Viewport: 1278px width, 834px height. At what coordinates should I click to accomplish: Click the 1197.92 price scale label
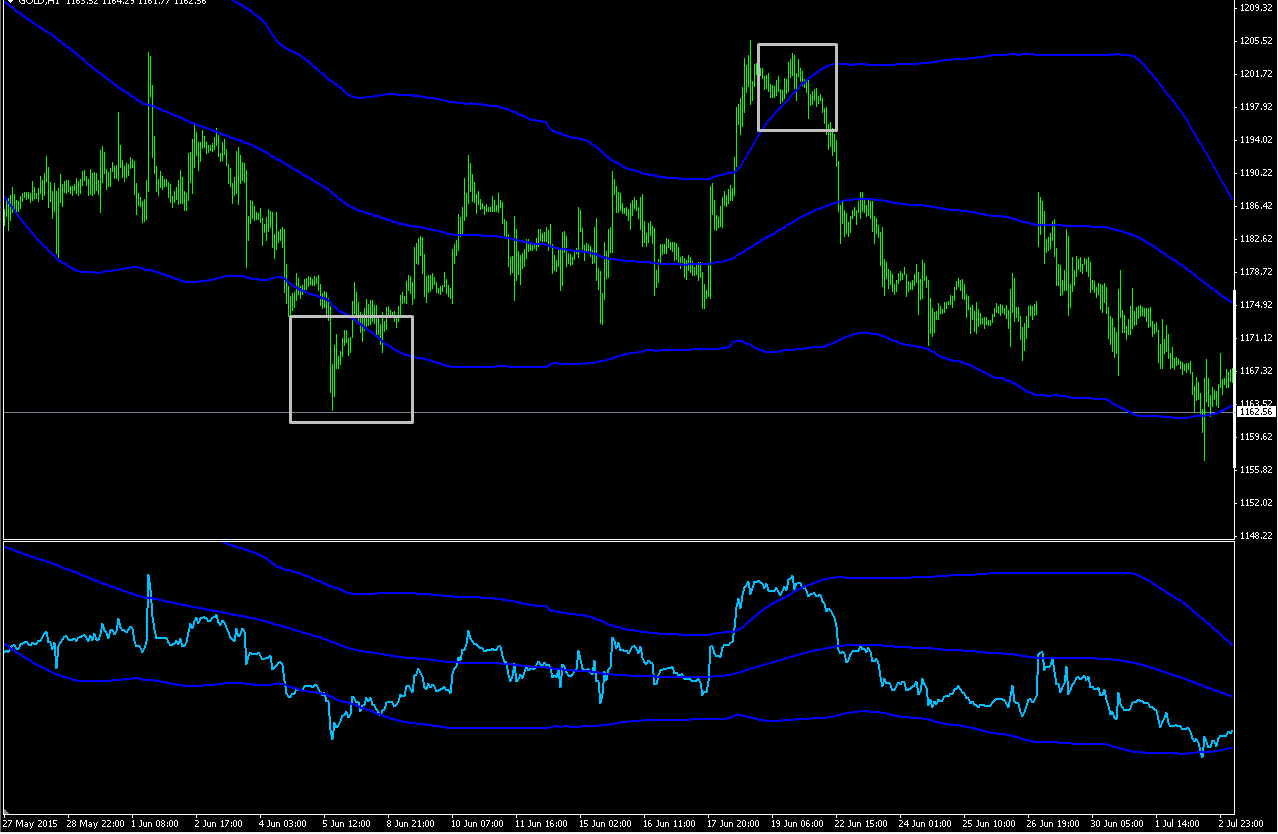pyautogui.click(x=1255, y=107)
